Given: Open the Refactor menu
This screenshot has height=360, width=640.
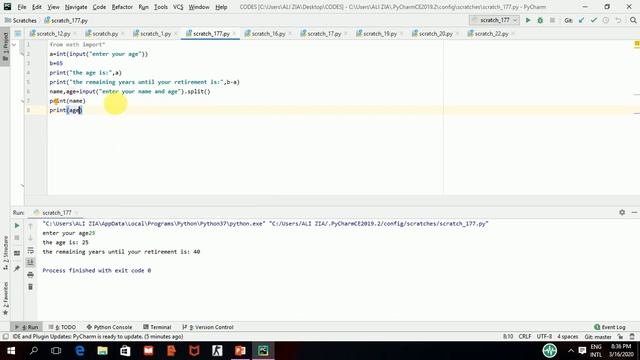Looking at the screenshot, I should 122,7.
